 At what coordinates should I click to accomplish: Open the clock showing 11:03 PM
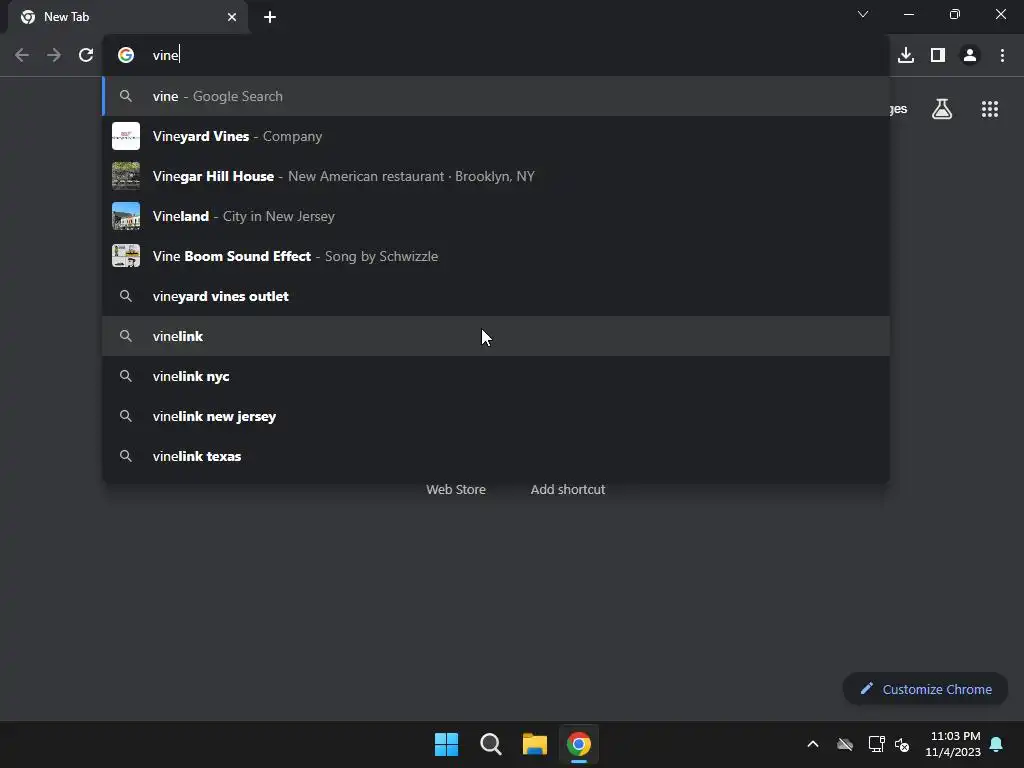coord(953,744)
